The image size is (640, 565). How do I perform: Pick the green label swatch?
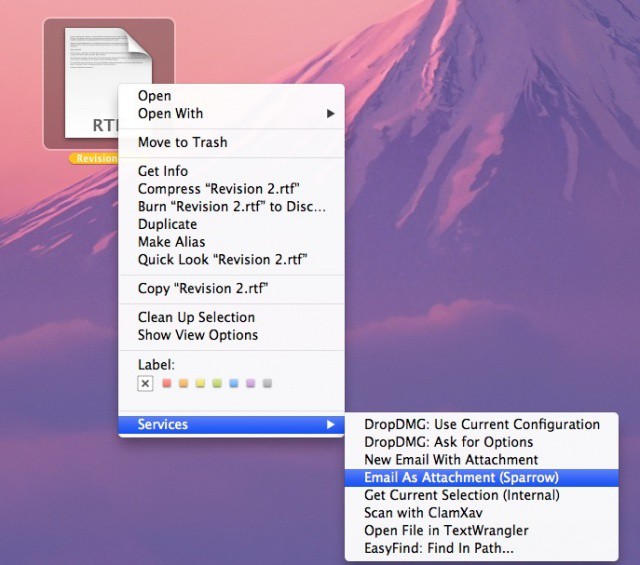(x=217, y=383)
